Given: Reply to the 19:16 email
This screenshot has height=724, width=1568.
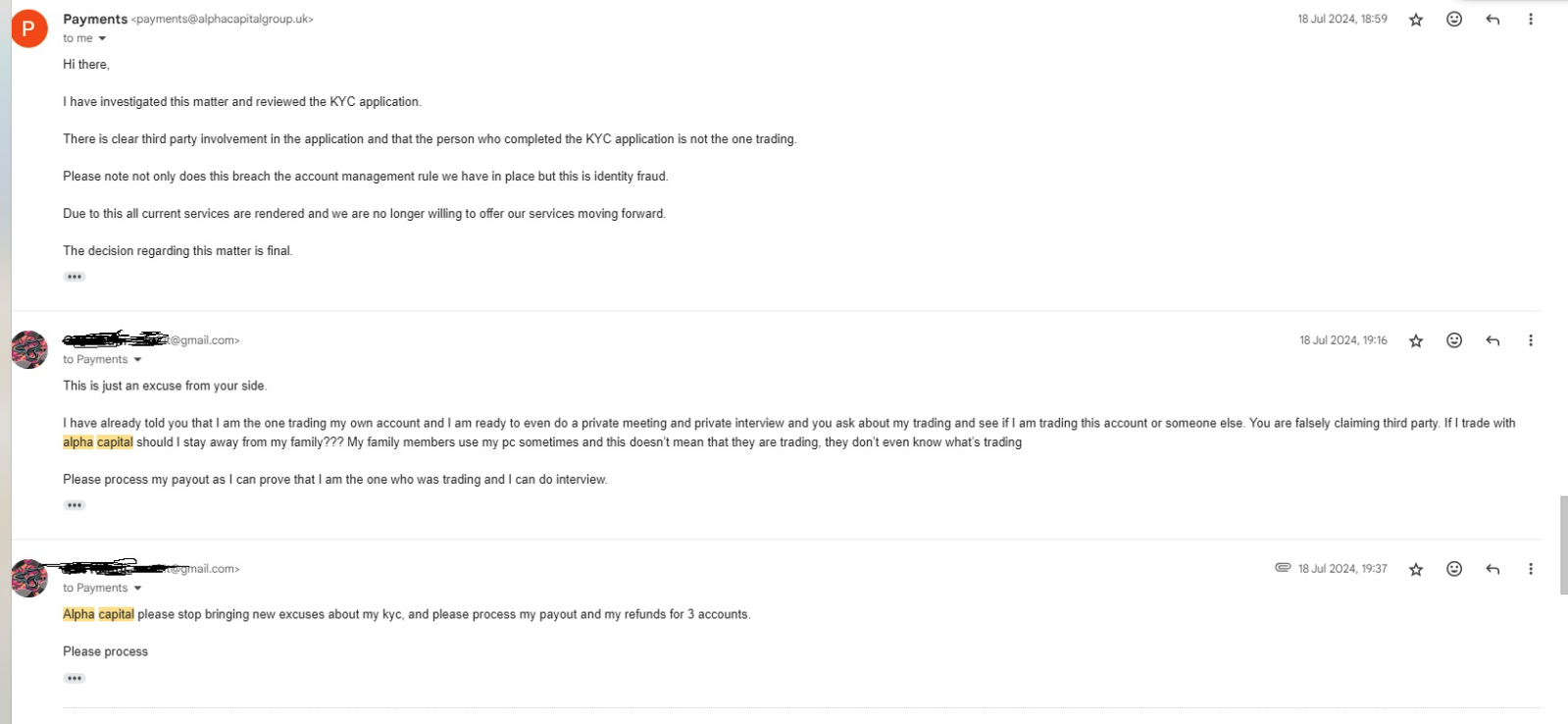Looking at the screenshot, I should 1492,340.
